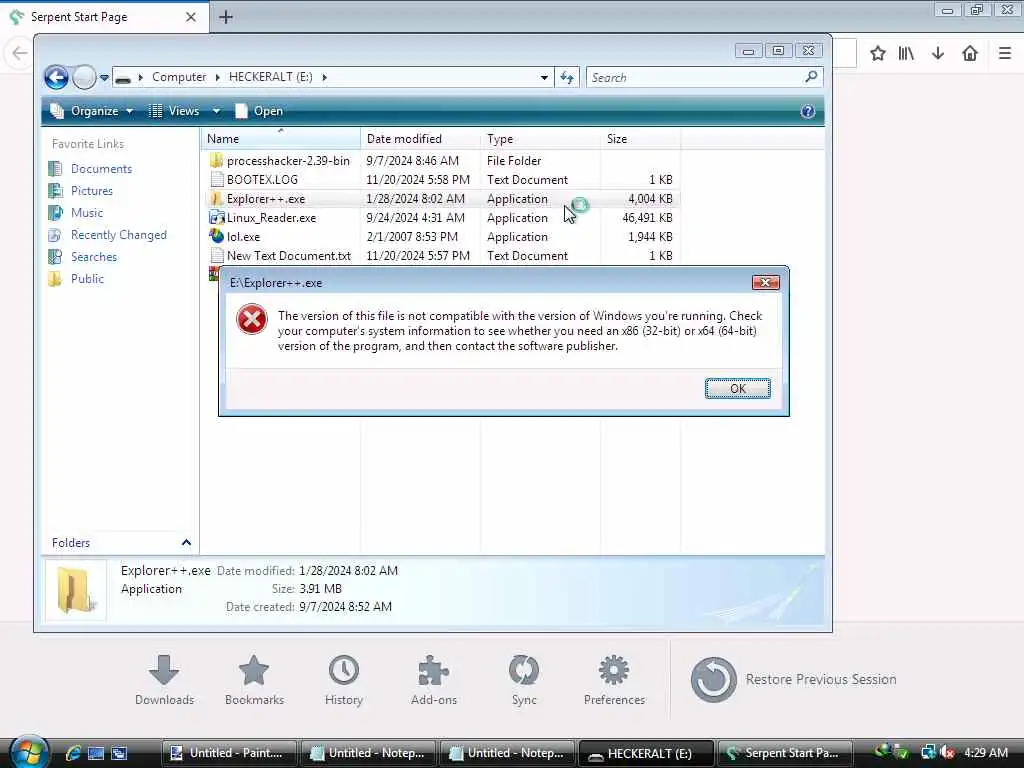Close the Serpent Start Page tab
The height and width of the screenshot is (768, 1024).
tap(191, 17)
